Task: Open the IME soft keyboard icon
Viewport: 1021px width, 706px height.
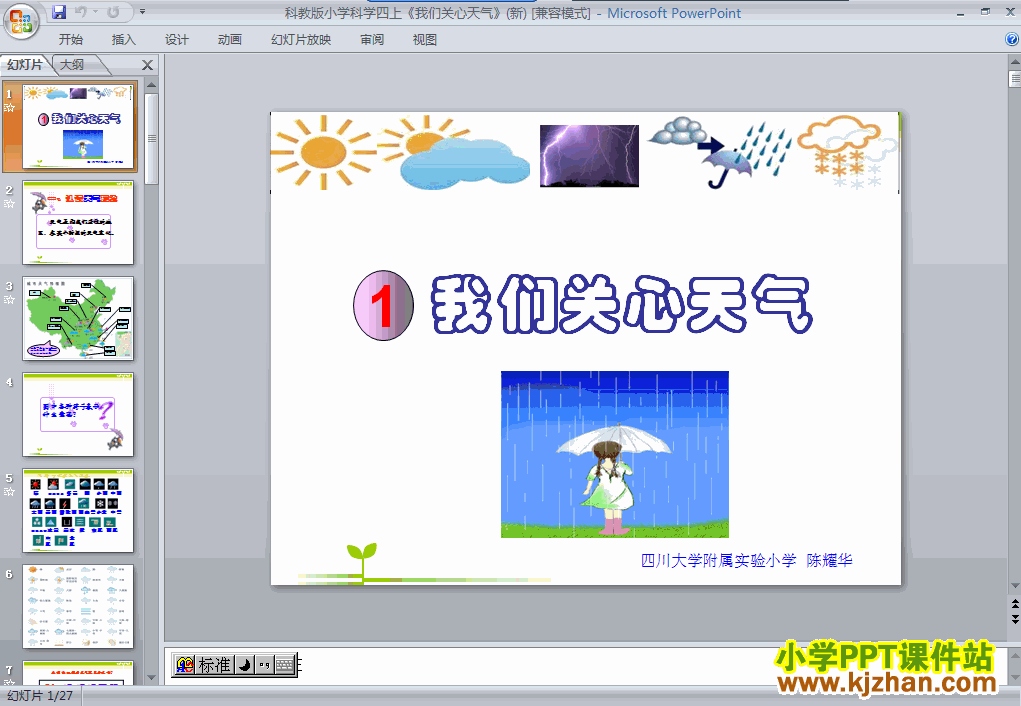Action: coord(285,665)
